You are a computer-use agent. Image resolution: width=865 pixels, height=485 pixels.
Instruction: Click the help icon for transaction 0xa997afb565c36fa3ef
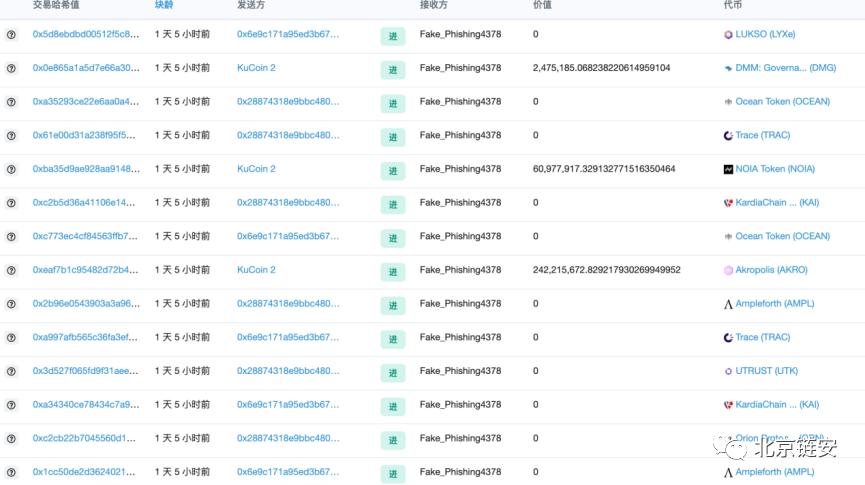pos(11,338)
